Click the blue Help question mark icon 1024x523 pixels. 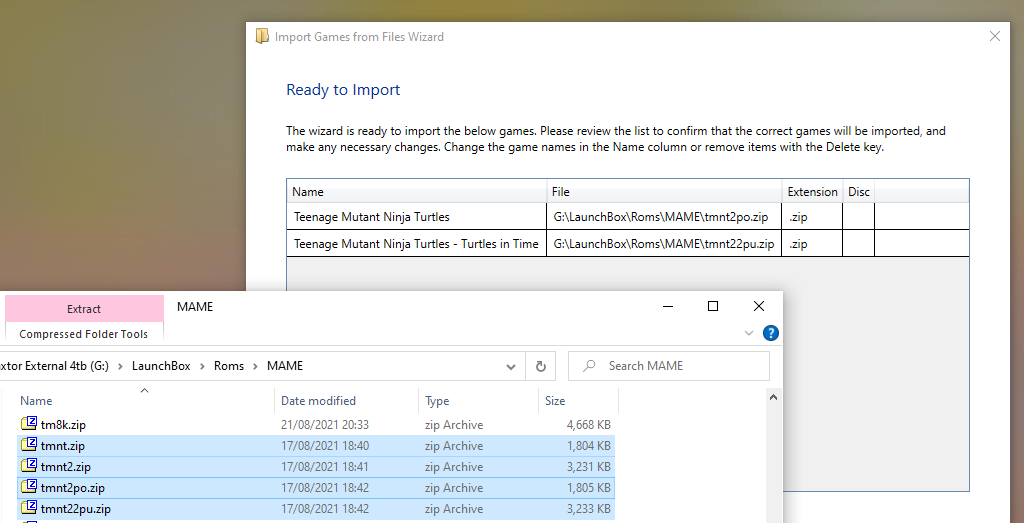(x=771, y=334)
